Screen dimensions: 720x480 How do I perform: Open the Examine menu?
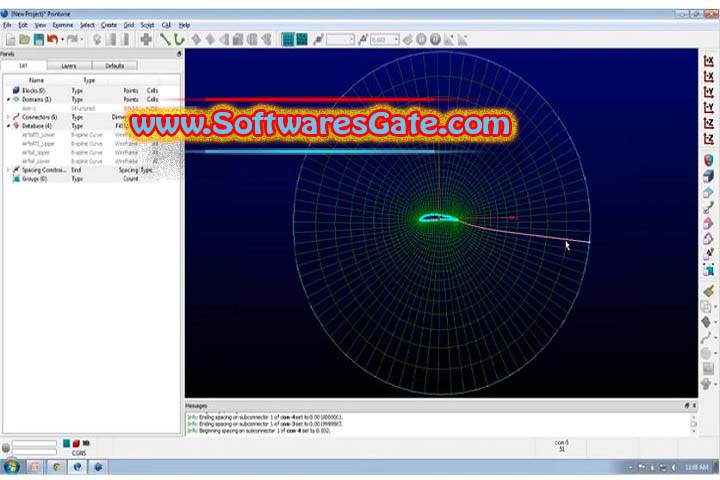pyautogui.click(x=63, y=25)
